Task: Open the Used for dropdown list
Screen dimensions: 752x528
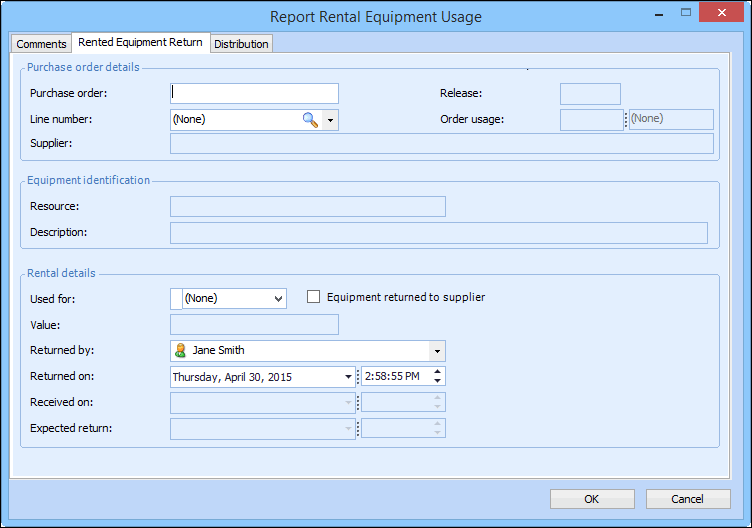Action: pos(277,298)
